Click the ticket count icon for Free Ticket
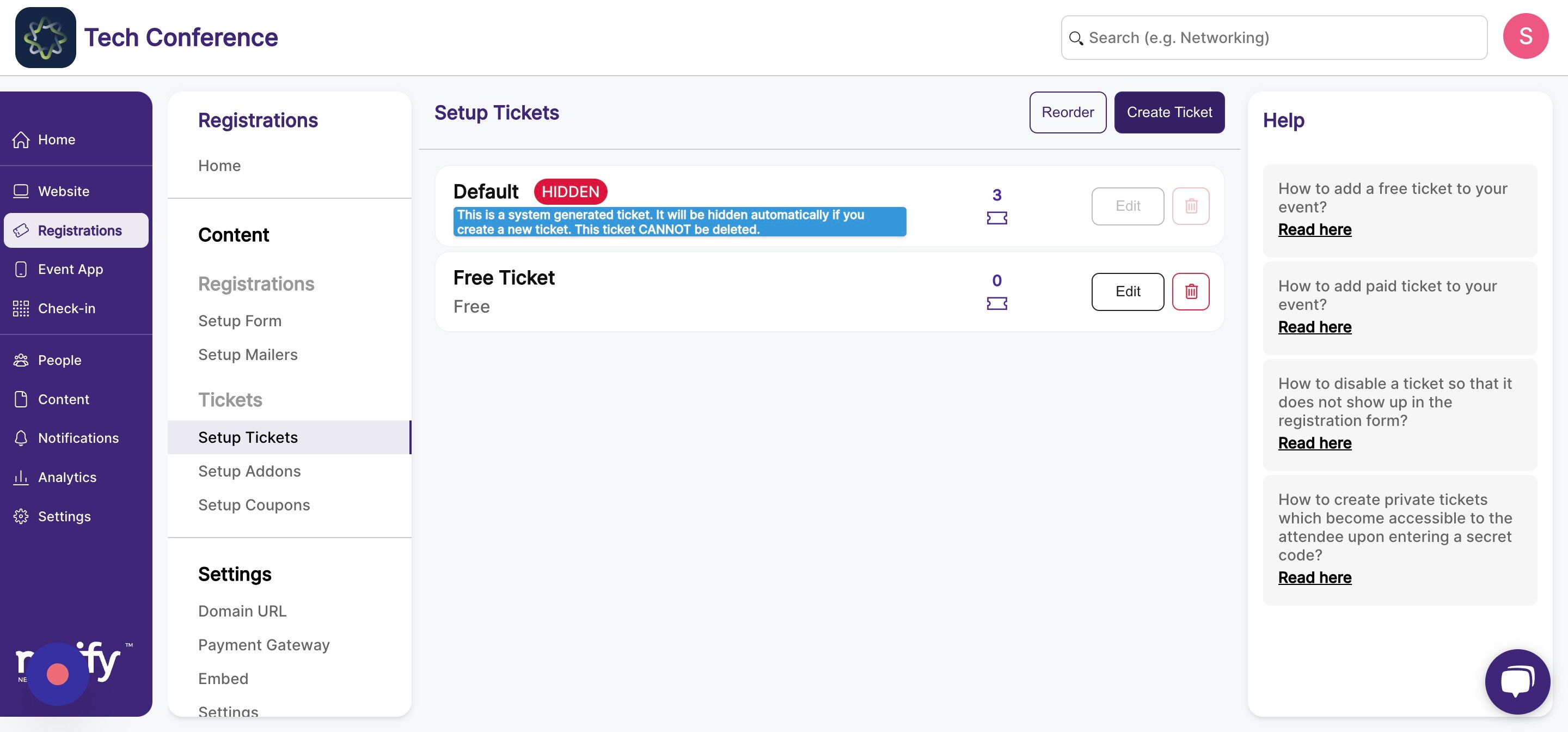 click(x=996, y=303)
